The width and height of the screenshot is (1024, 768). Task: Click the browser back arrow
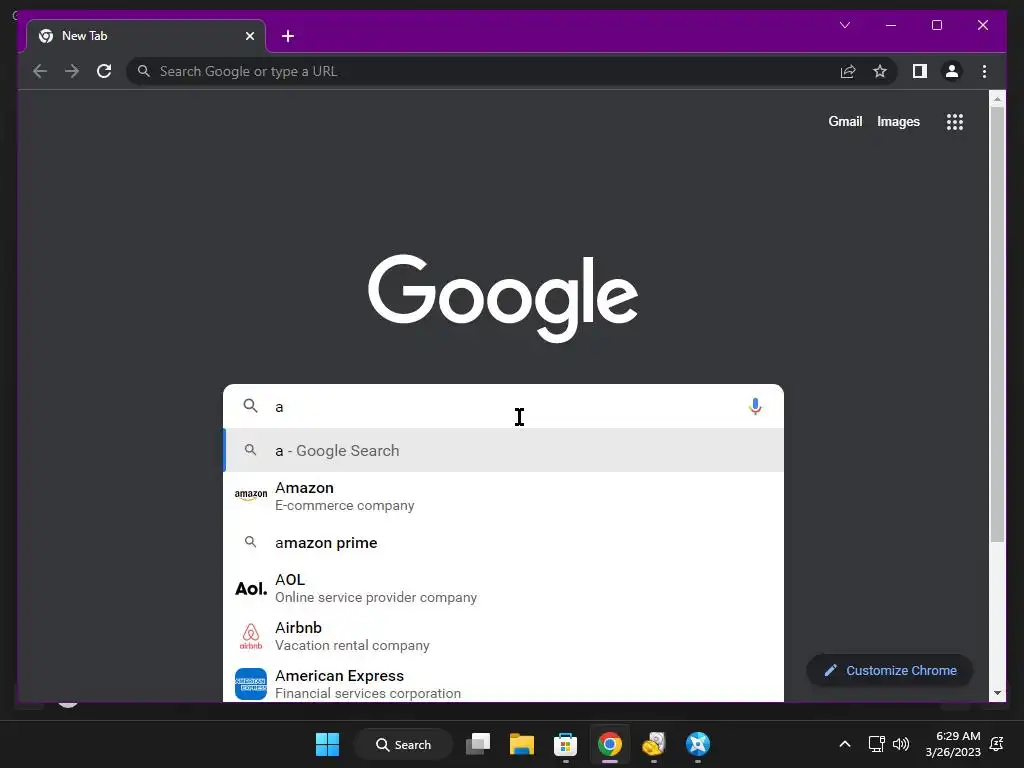coord(40,71)
